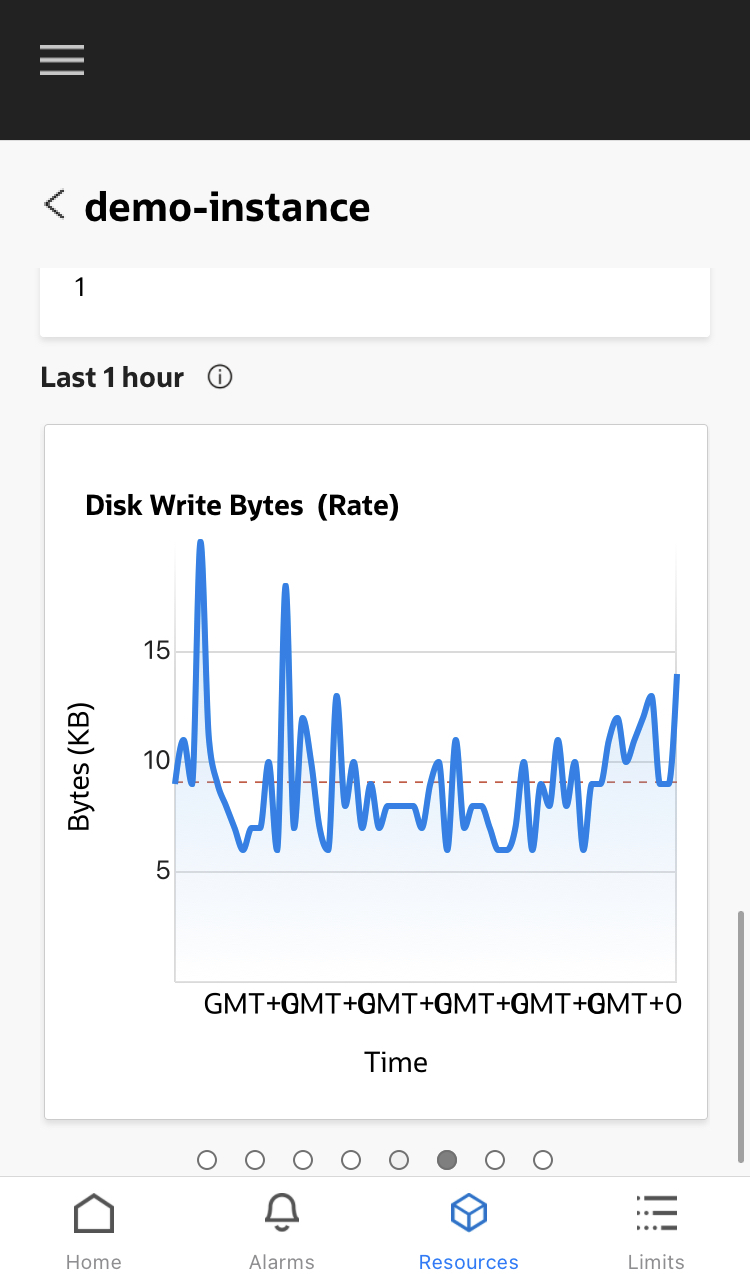Tap the info icon beside Last 1 hour
750x1274 pixels.
point(220,377)
